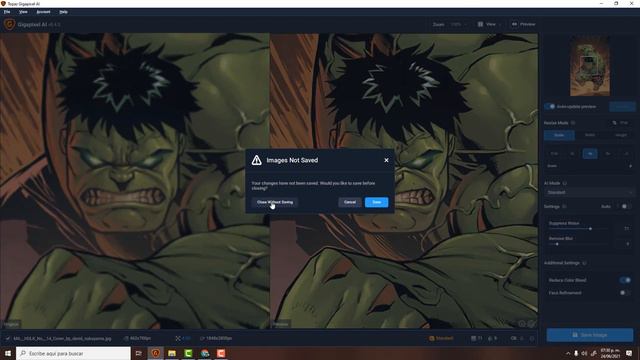Screen dimensions: 640x360
Task: Choose the 2x scale option
Action: 572,153
